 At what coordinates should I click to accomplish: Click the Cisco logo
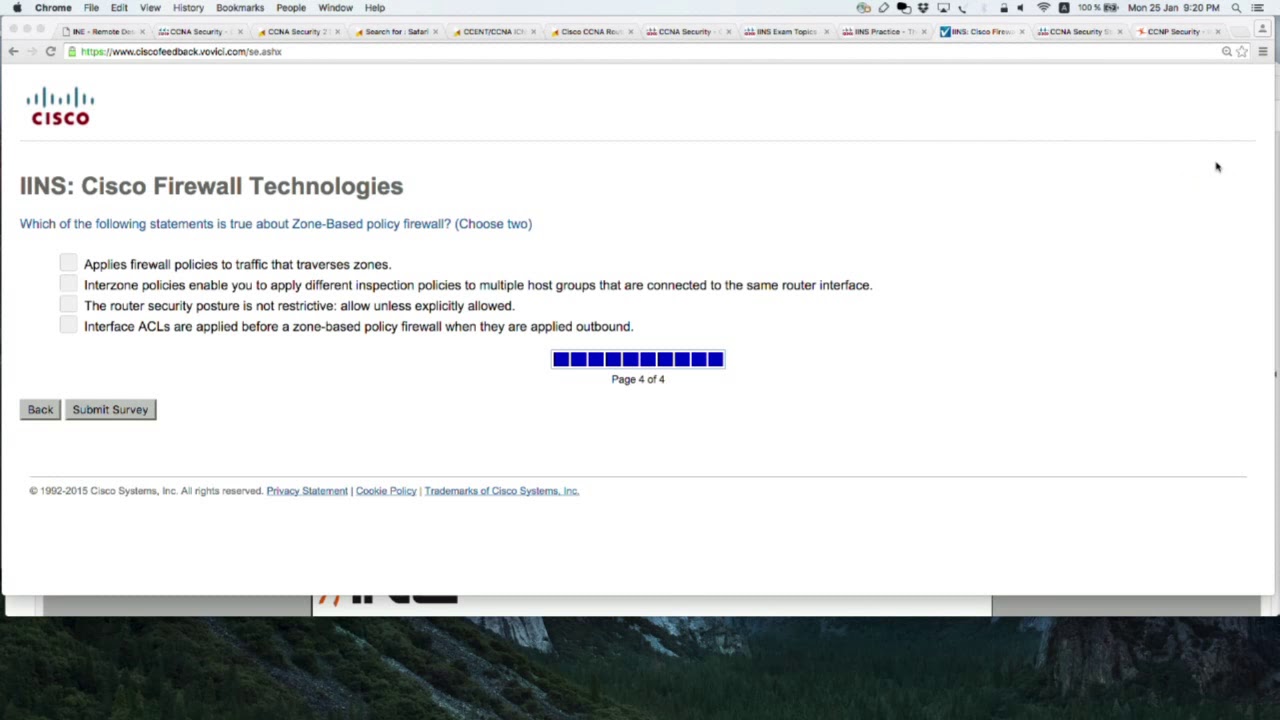(x=60, y=106)
